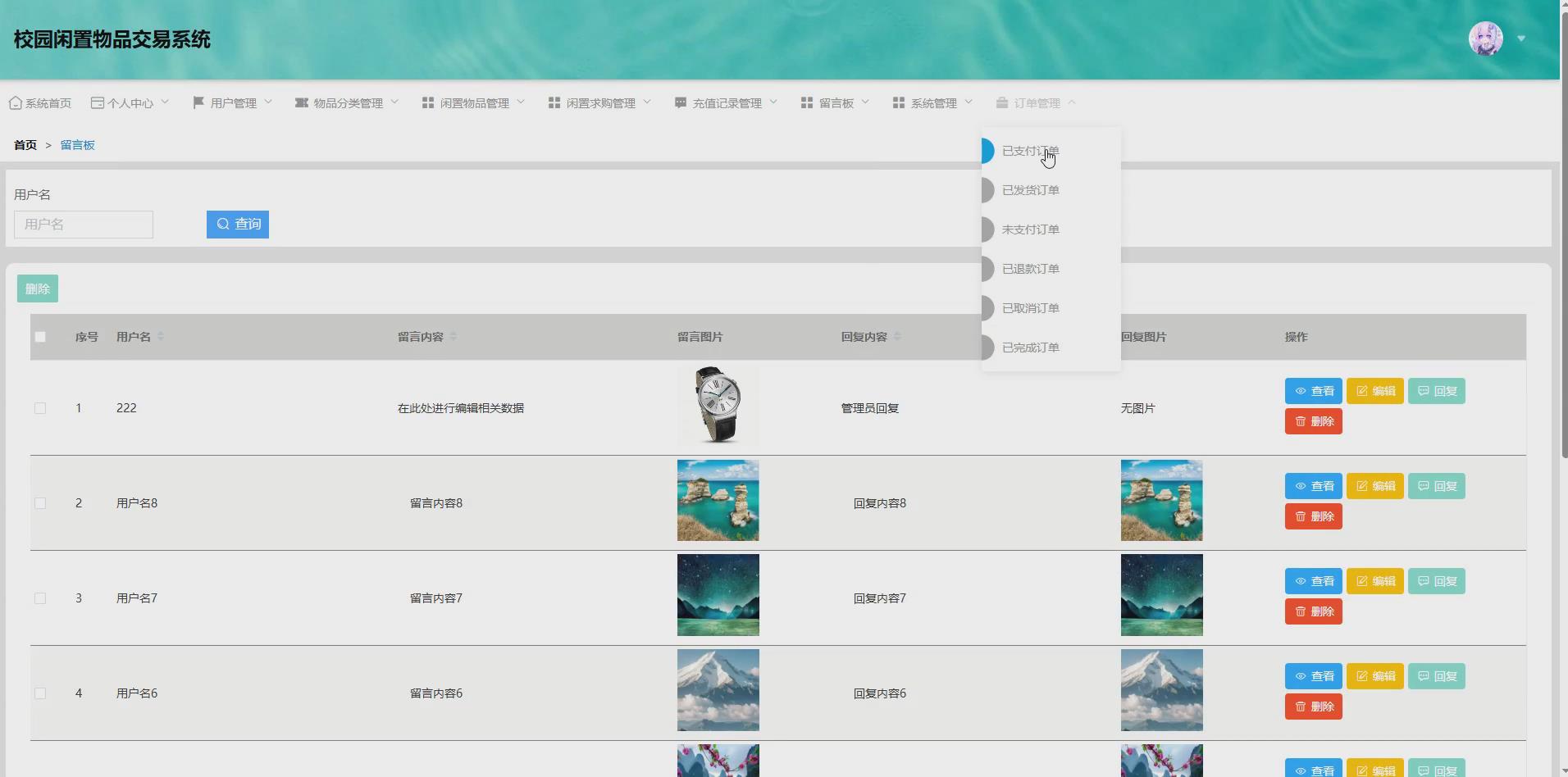This screenshot has width=1568, height=777.
Task: Click the gray circle icon beside 已发货订单
Action: pos(987,190)
